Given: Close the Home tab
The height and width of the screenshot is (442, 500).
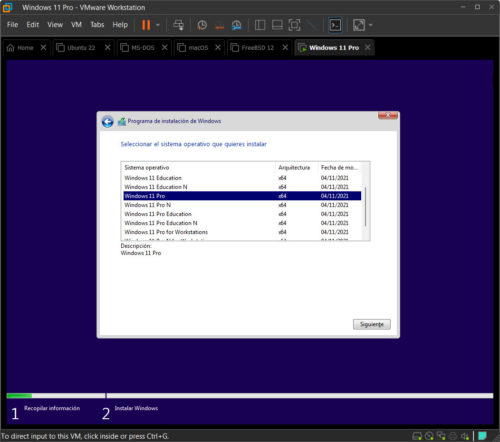Looking at the screenshot, I should click(x=43, y=48).
